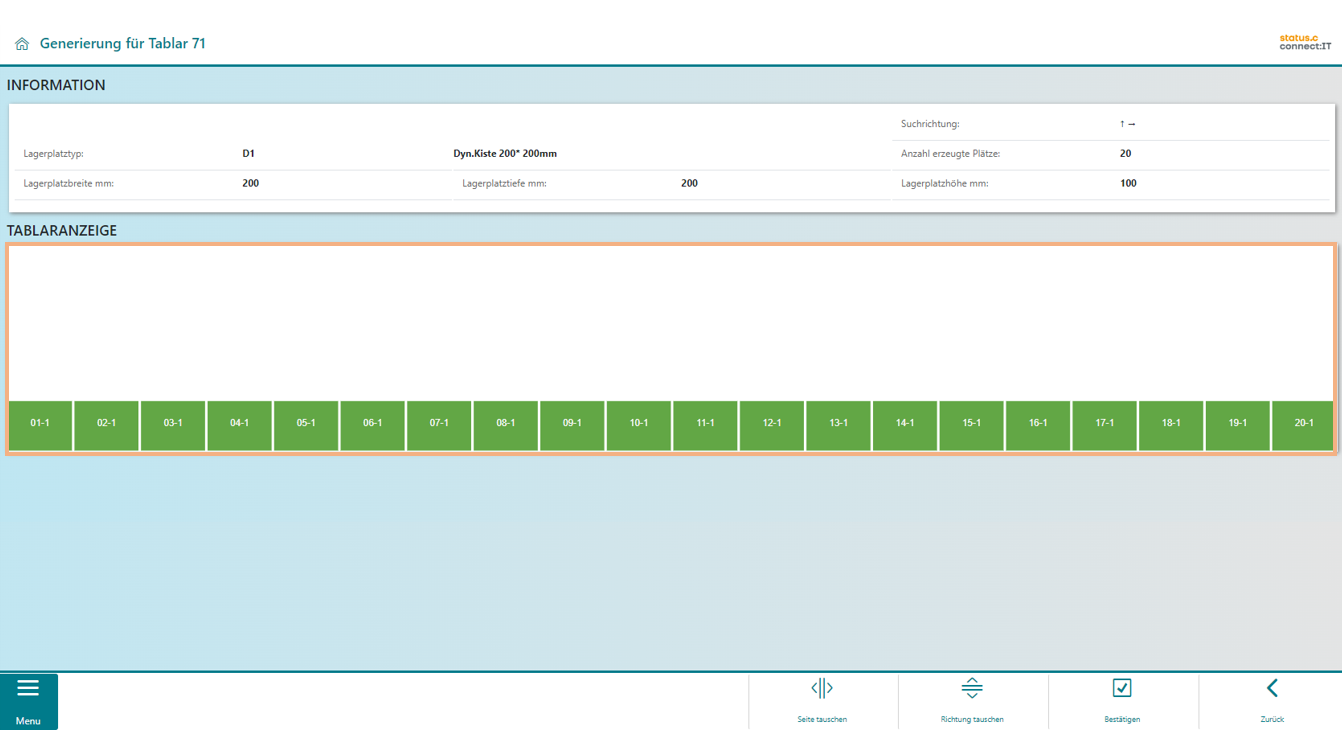The width and height of the screenshot is (1342, 756).
Task: Click the Lagerplatzhöhe value 100
Action: point(1128,184)
